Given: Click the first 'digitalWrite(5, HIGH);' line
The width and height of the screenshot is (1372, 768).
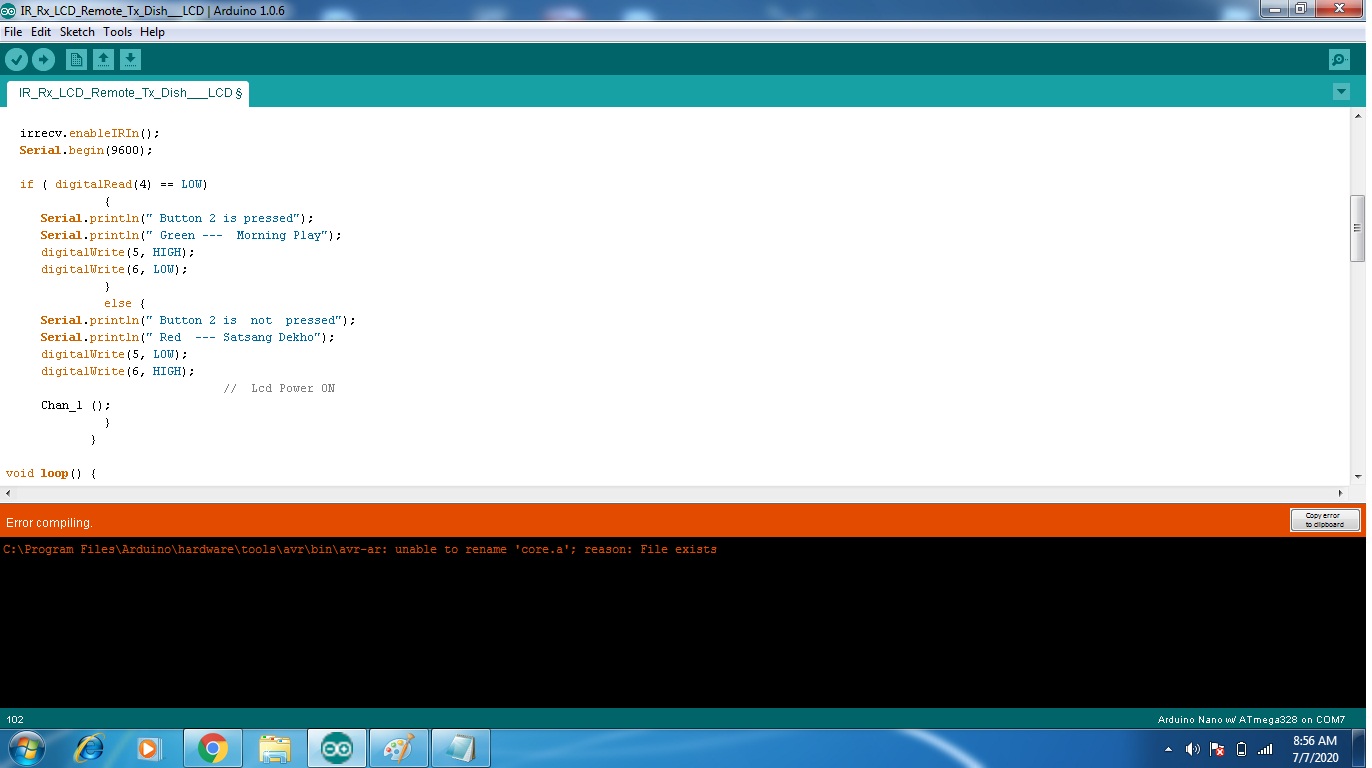Looking at the screenshot, I should click(x=118, y=252).
